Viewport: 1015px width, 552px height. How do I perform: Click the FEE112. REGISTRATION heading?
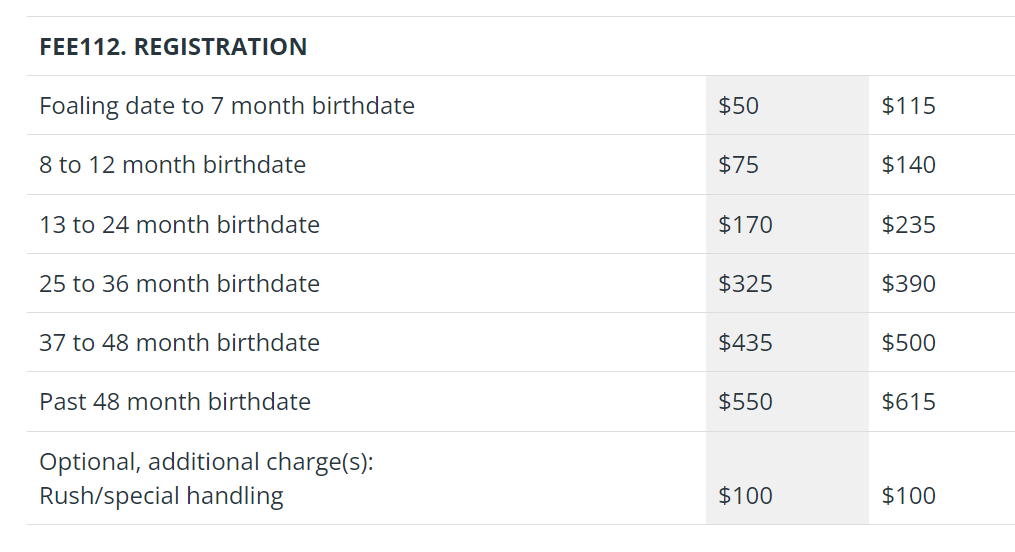173,47
